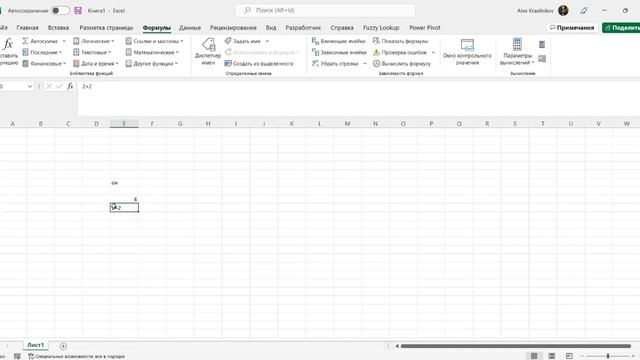This screenshot has width=640, height=360.
Task: Open the AutoSum (Автосумма) function
Action: [40, 41]
